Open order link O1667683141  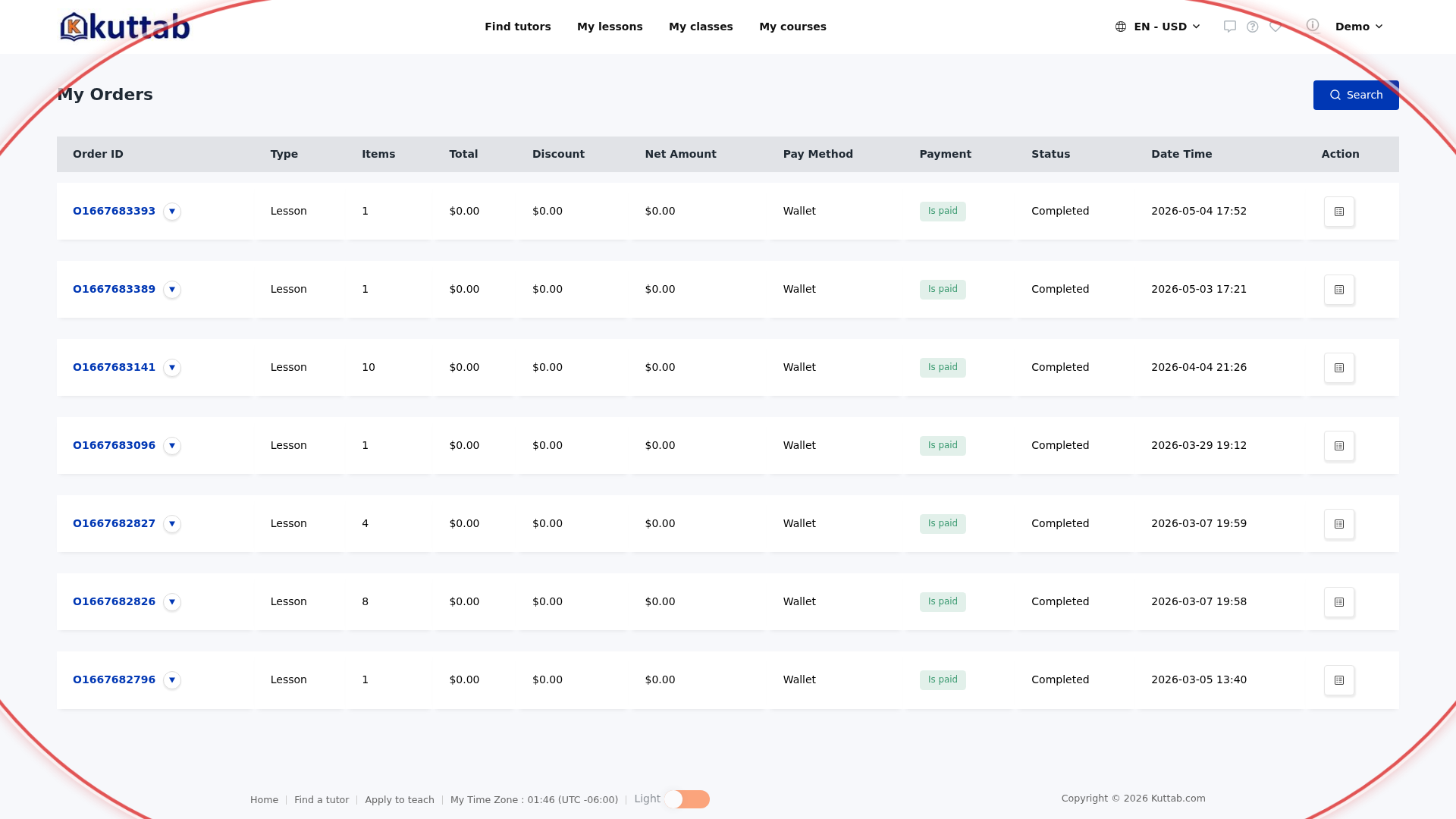114,367
